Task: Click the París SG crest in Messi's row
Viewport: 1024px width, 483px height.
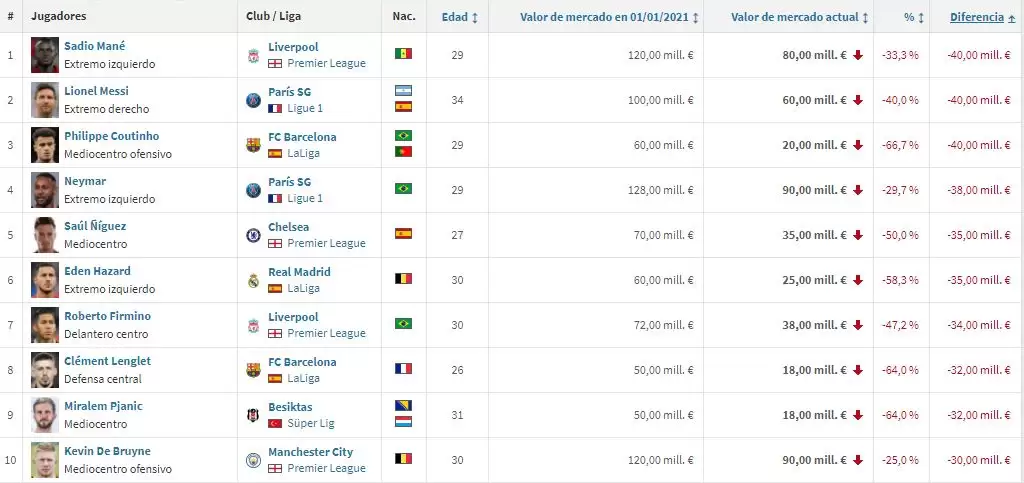Action: pyautogui.click(x=253, y=100)
